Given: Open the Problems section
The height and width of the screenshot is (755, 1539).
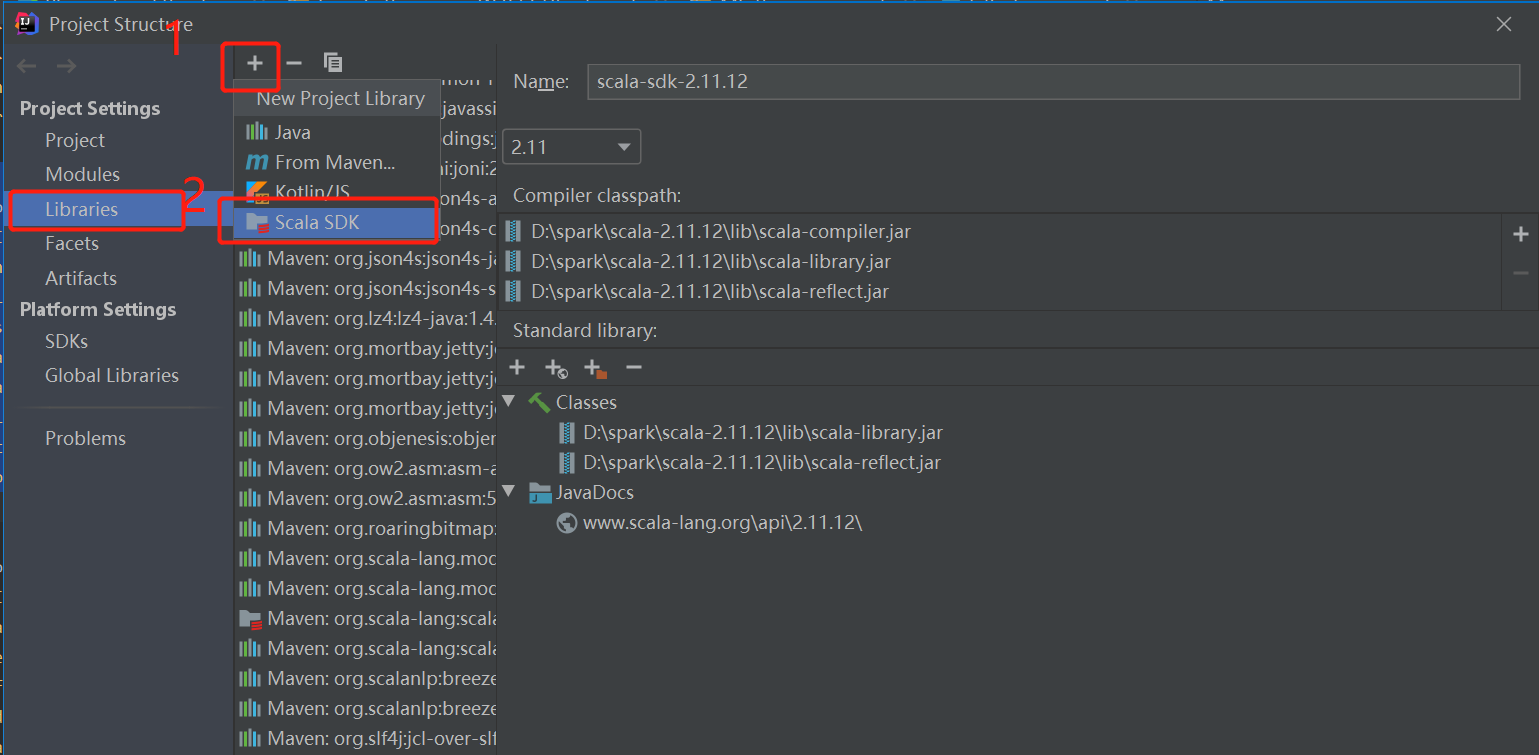Looking at the screenshot, I should 85,438.
